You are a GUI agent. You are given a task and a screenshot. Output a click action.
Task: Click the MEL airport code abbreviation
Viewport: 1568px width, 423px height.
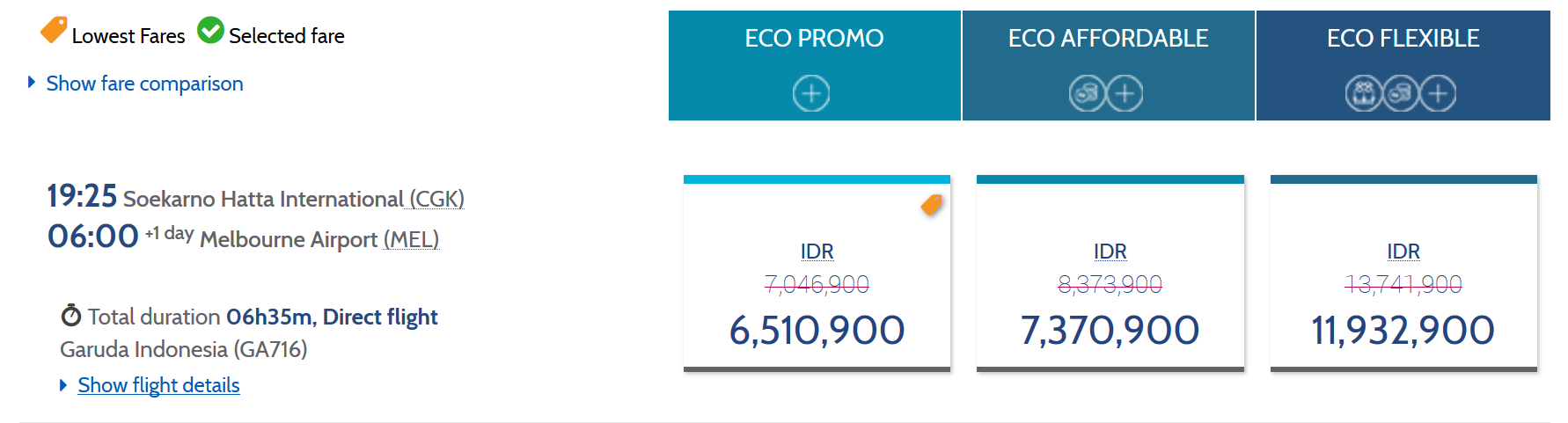click(x=411, y=239)
